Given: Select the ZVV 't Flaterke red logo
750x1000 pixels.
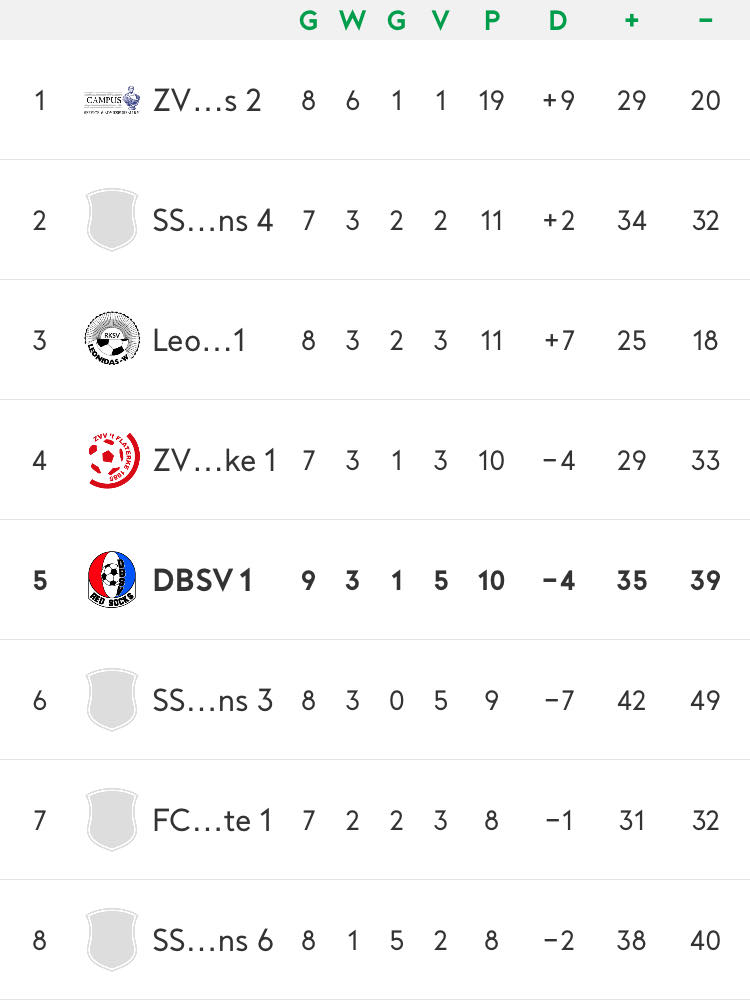Looking at the screenshot, I should (113, 460).
